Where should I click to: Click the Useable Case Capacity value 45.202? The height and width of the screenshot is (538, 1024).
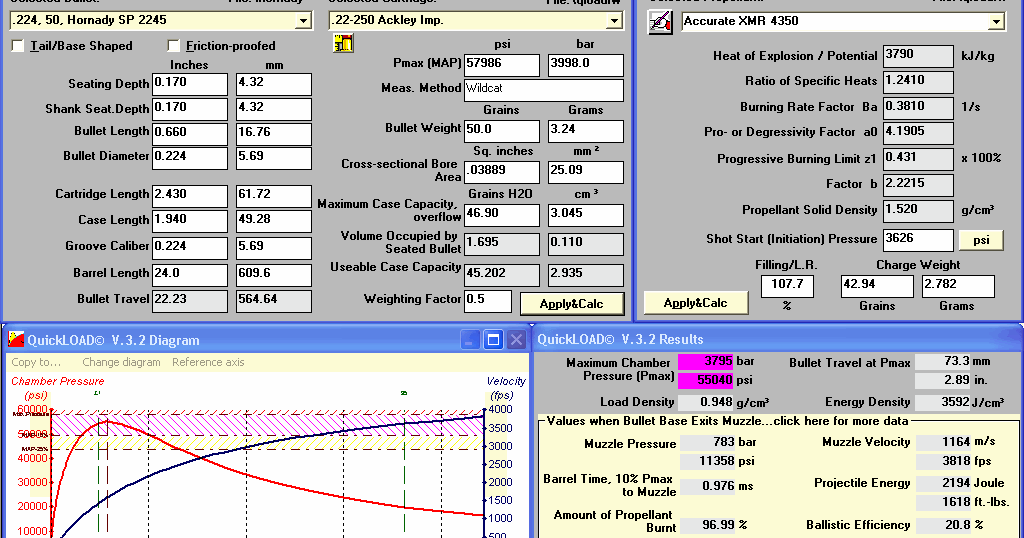pyautogui.click(x=502, y=275)
